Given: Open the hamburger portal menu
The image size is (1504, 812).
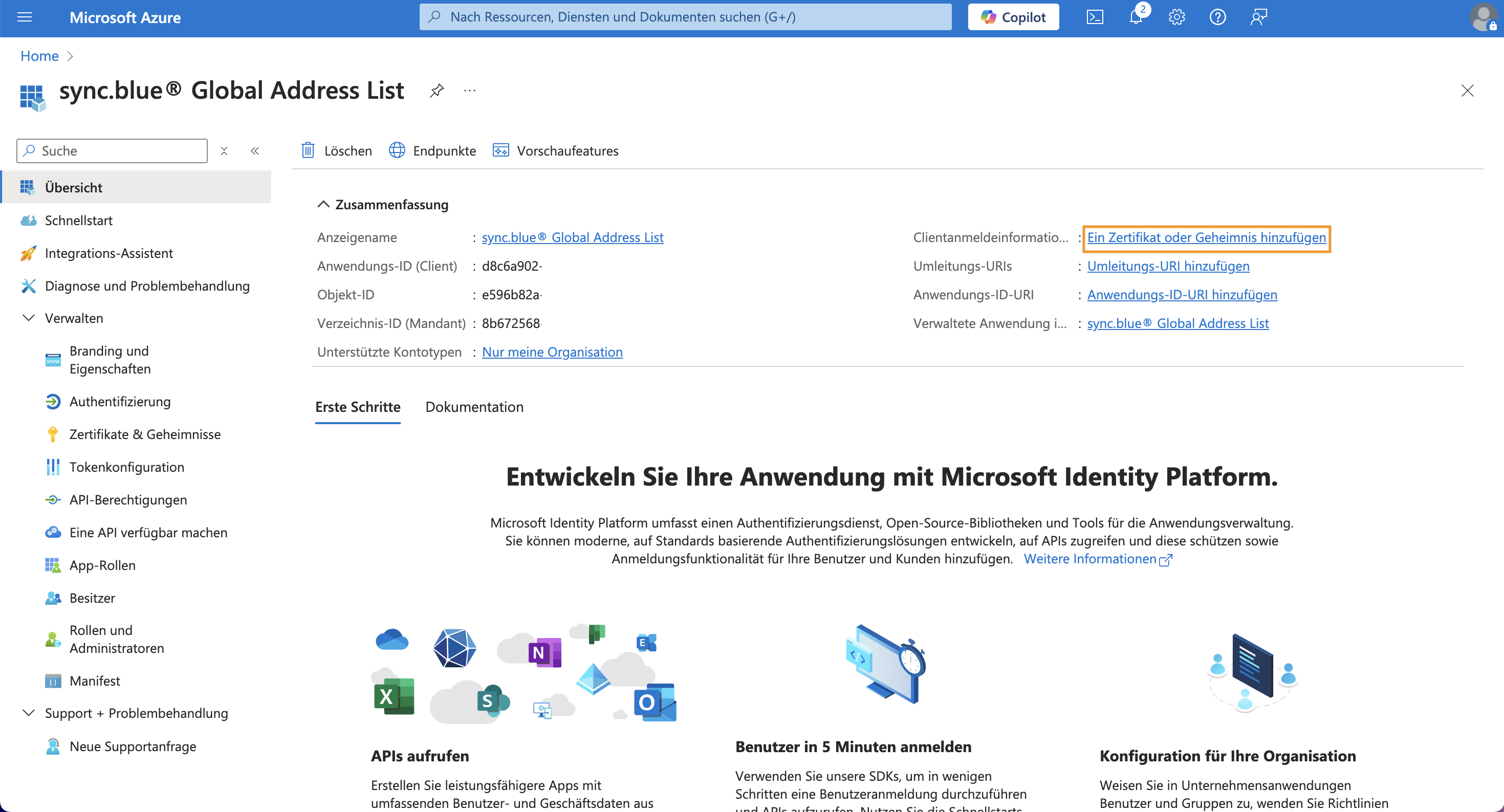Looking at the screenshot, I should pos(25,17).
